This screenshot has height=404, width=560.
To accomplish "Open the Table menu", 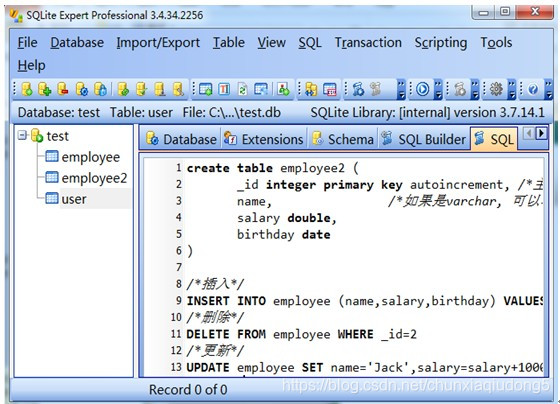I will [x=229, y=43].
